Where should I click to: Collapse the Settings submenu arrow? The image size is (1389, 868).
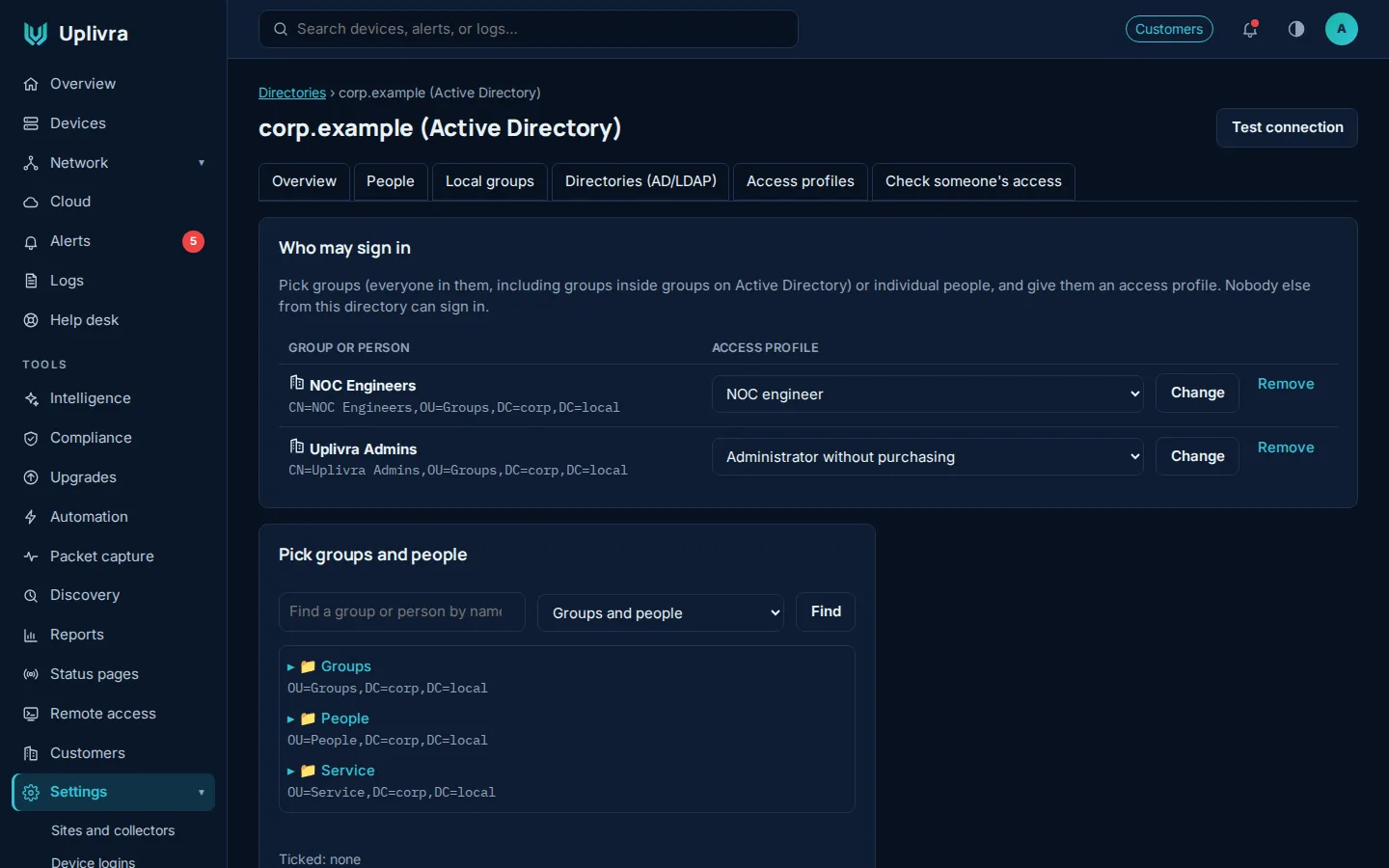(202, 793)
